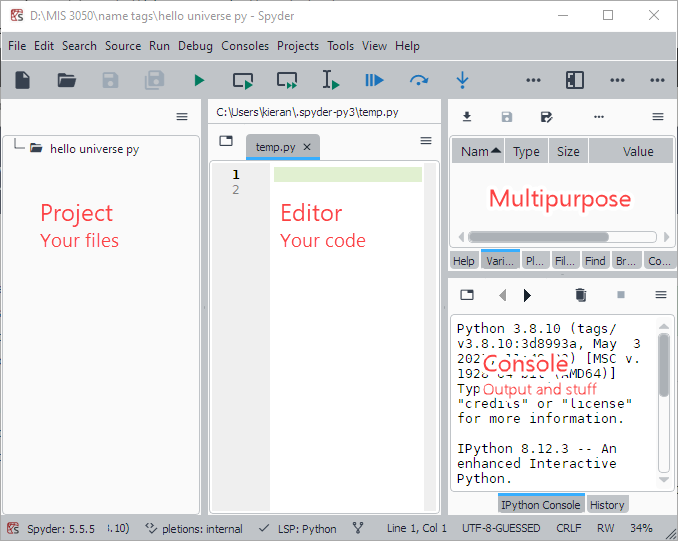Start debugging file with blue icon
Image resolution: width=678 pixels, height=541 pixels.
pos(374,80)
